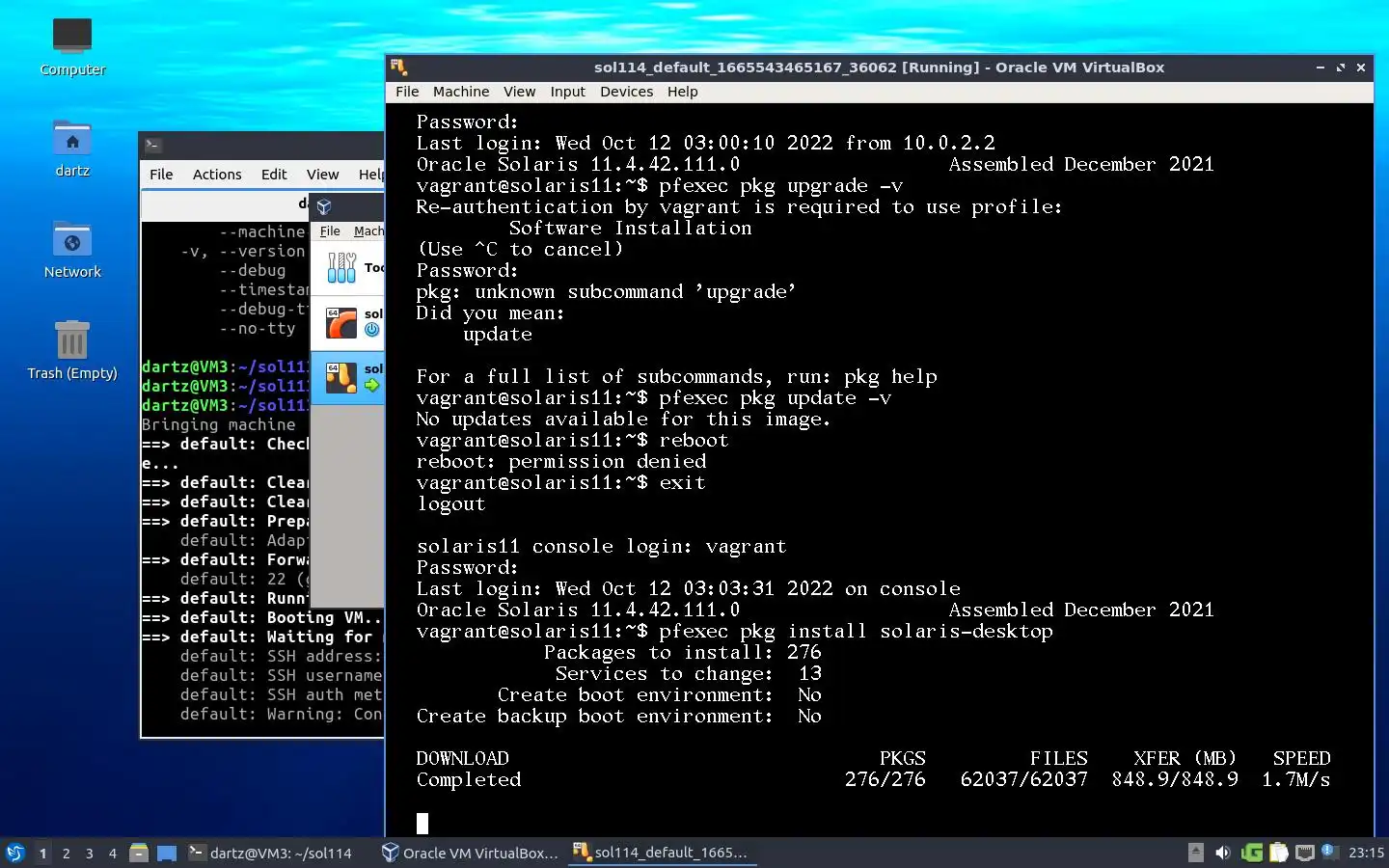Click the clock showing 23:15
Image resolution: width=1389 pixels, height=868 pixels.
pyautogui.click(x=1366, y=853)
